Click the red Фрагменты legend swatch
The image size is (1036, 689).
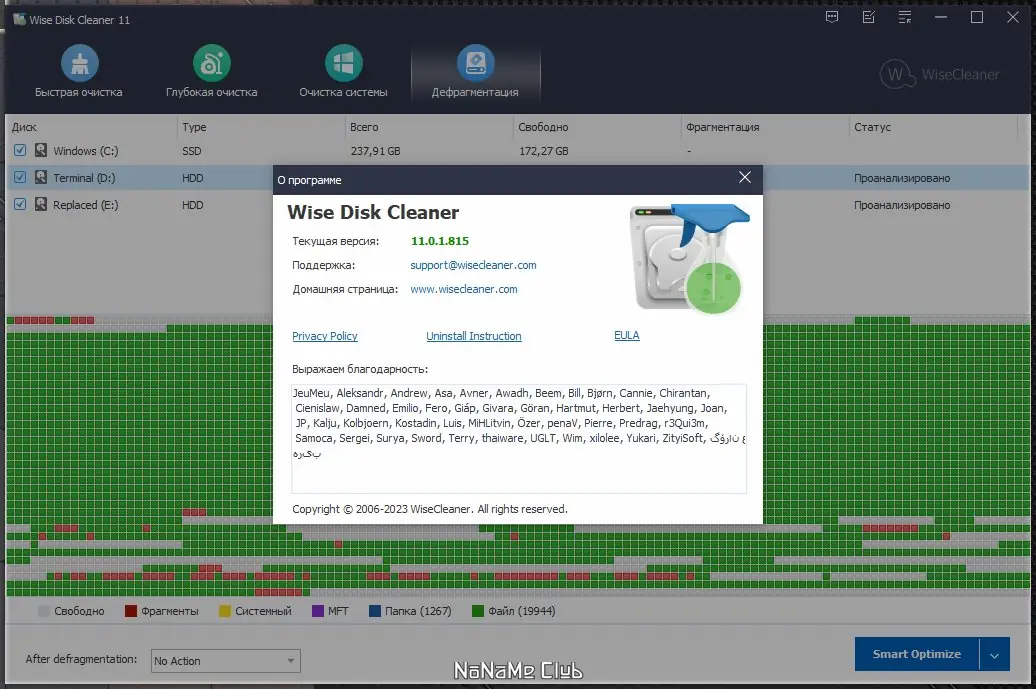coord(130,610)
